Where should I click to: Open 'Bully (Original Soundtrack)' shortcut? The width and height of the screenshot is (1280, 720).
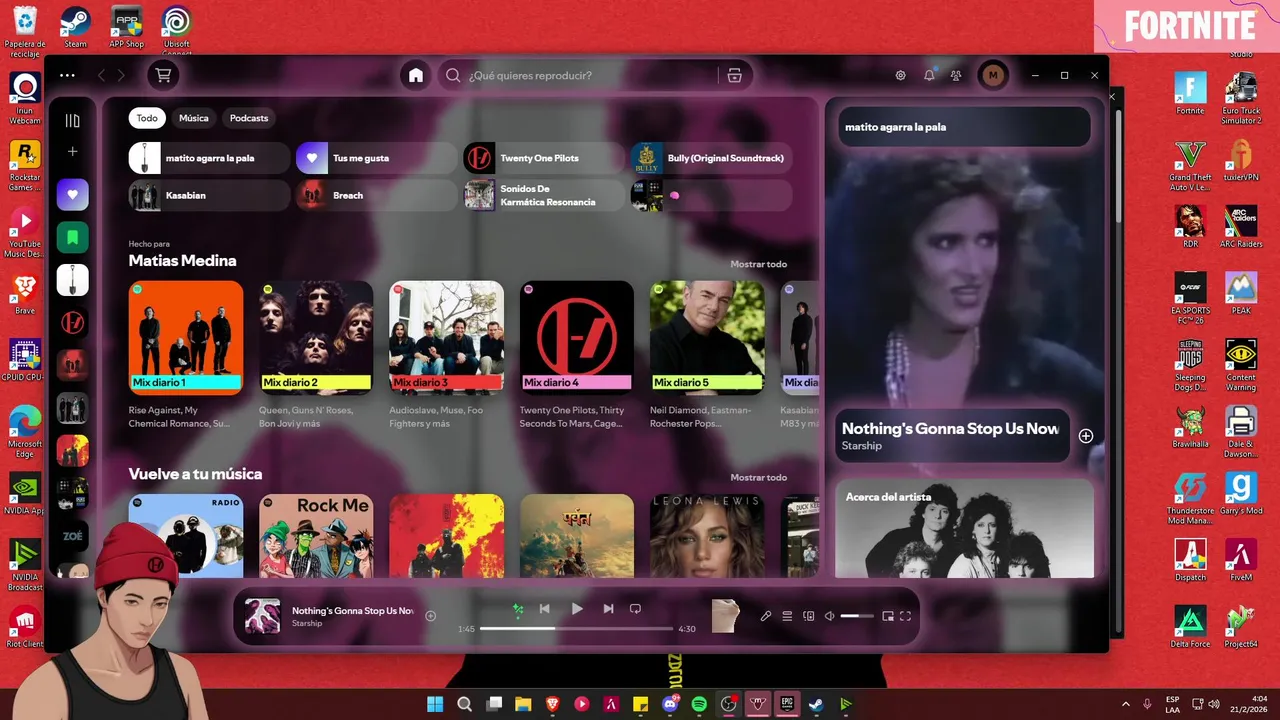[x=711, y=158]
